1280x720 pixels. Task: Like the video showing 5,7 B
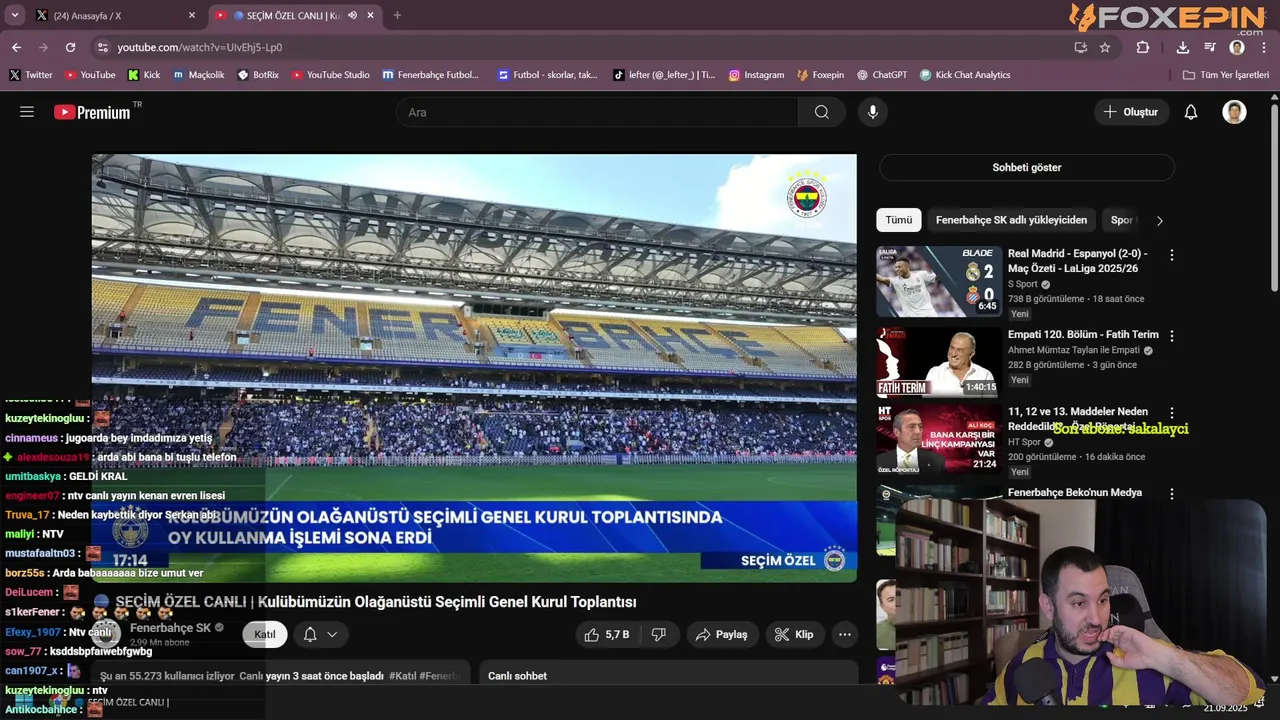coord(608,634)
